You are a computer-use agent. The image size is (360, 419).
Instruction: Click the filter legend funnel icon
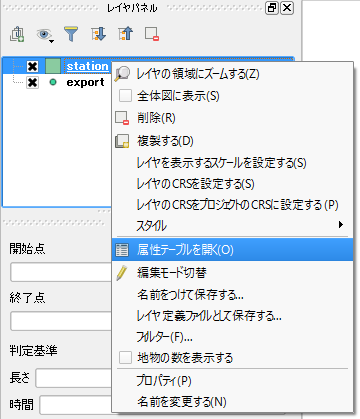pos(71,34)
